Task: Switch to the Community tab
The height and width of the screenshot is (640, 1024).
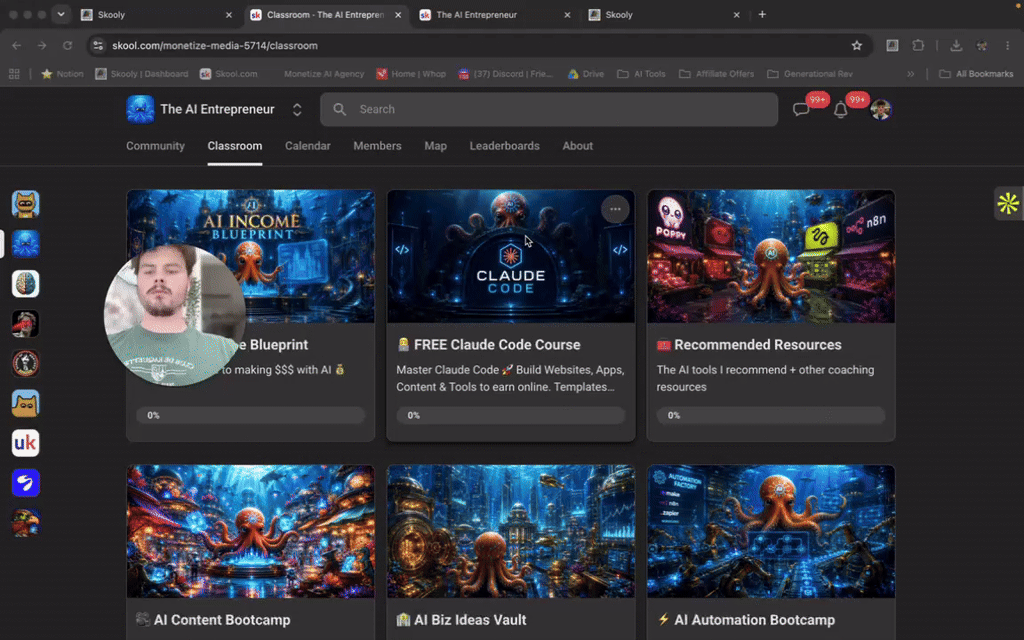Action: coord(155,146)
